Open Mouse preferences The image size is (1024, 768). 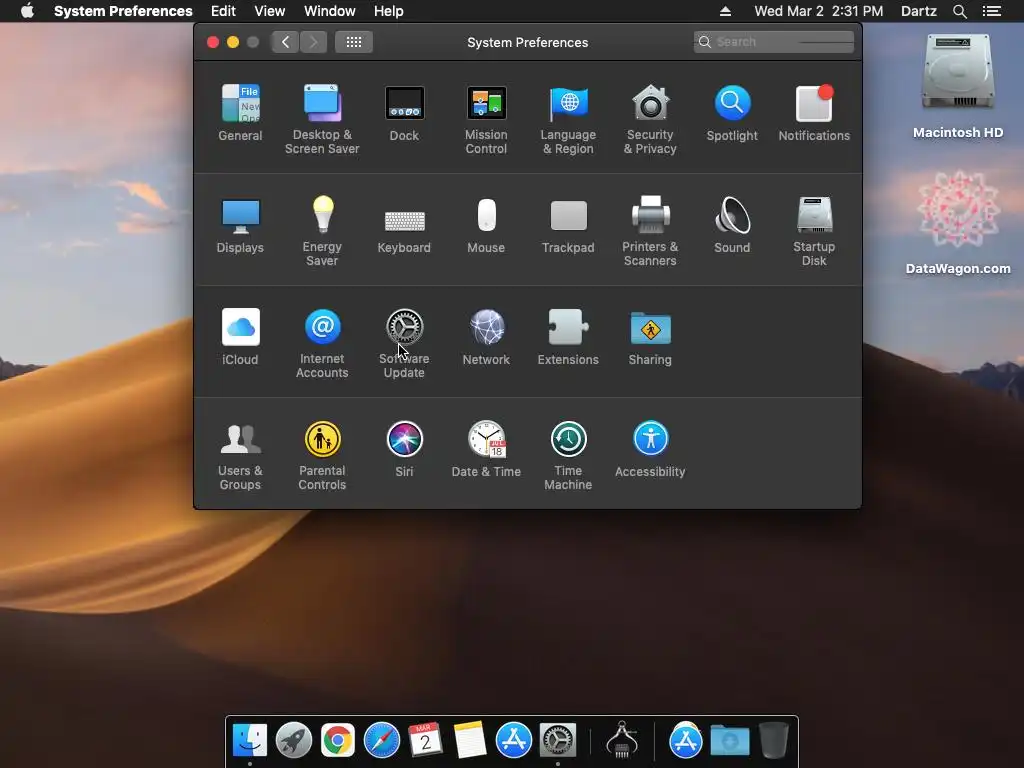pos(486,225)
